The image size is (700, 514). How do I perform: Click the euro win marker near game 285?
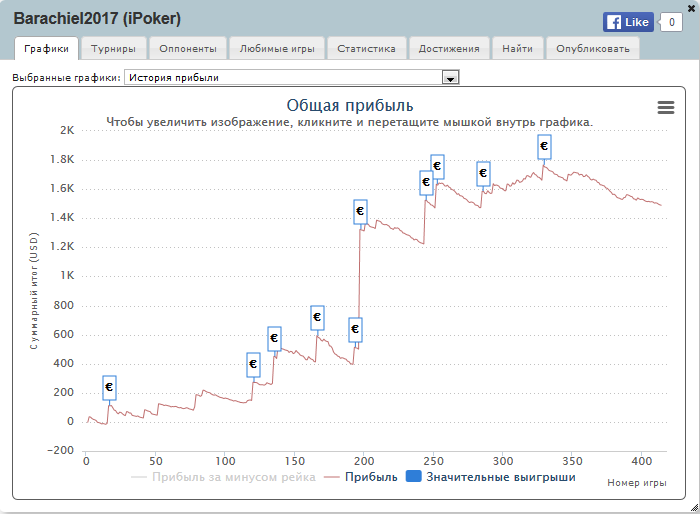483,173
